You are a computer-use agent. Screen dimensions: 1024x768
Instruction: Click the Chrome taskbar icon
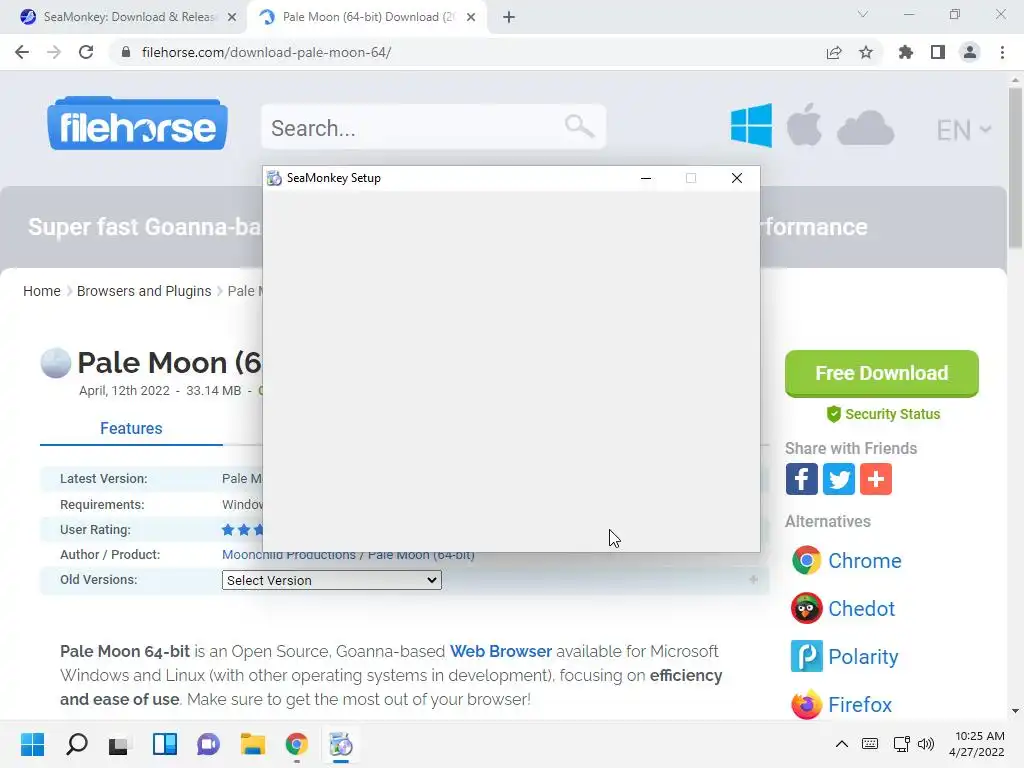296,744
